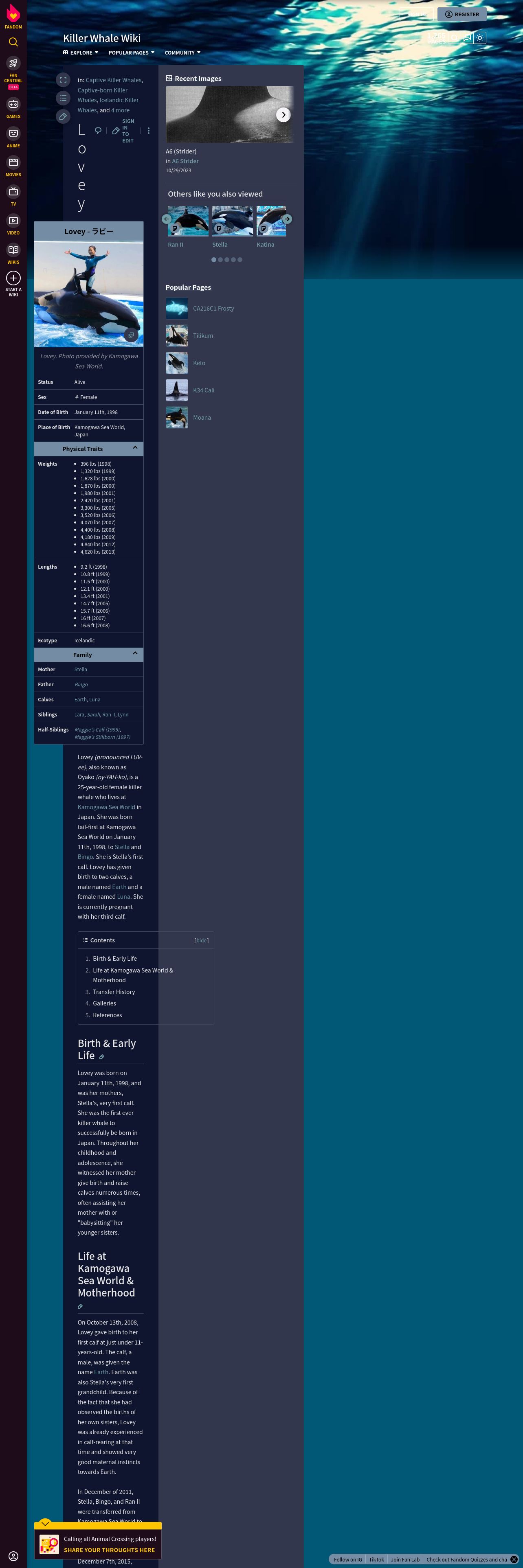Open the Kamogawa Sea World link

[107, 807]
